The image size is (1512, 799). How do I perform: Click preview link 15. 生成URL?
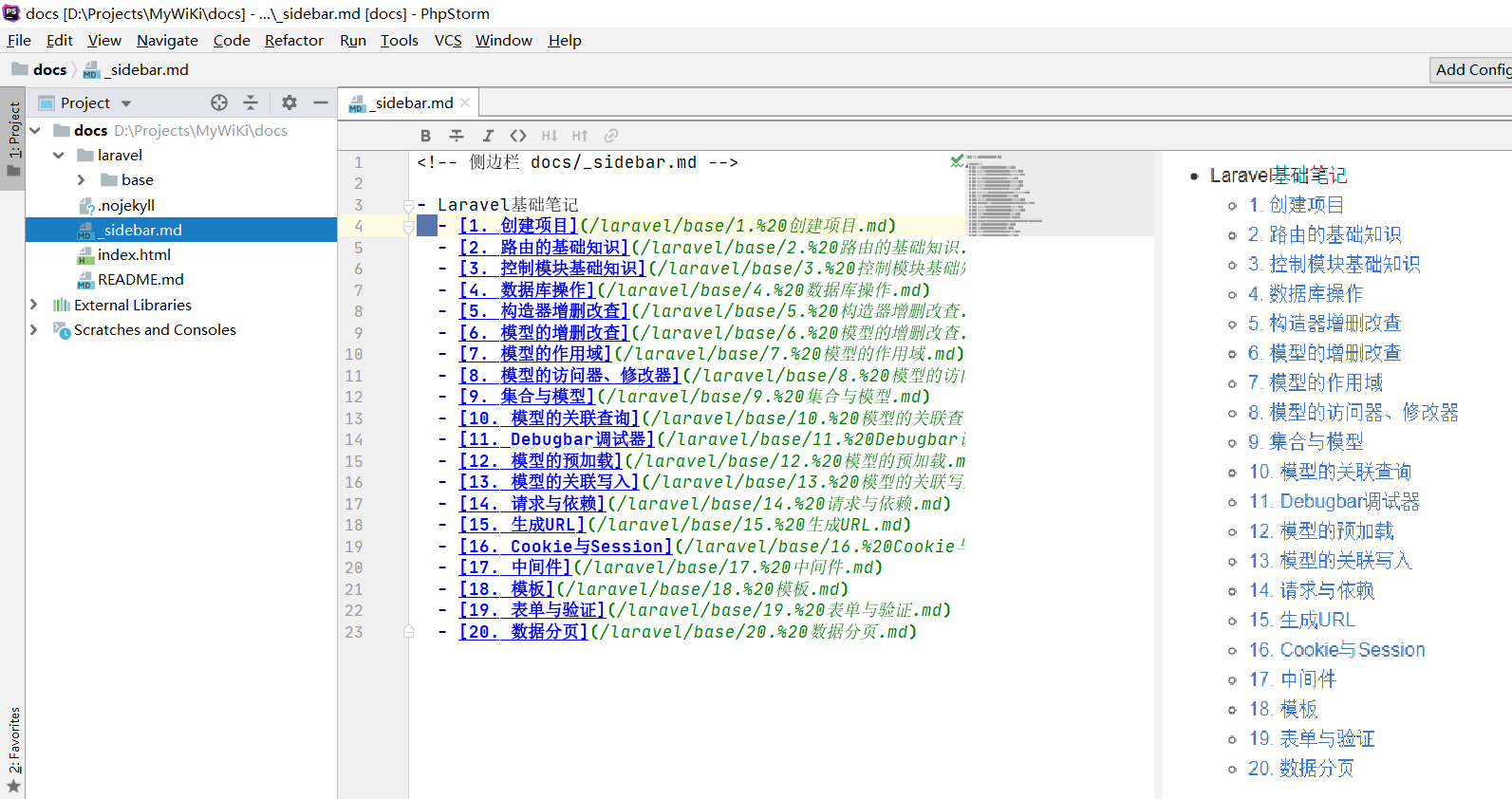point(1302,620)
